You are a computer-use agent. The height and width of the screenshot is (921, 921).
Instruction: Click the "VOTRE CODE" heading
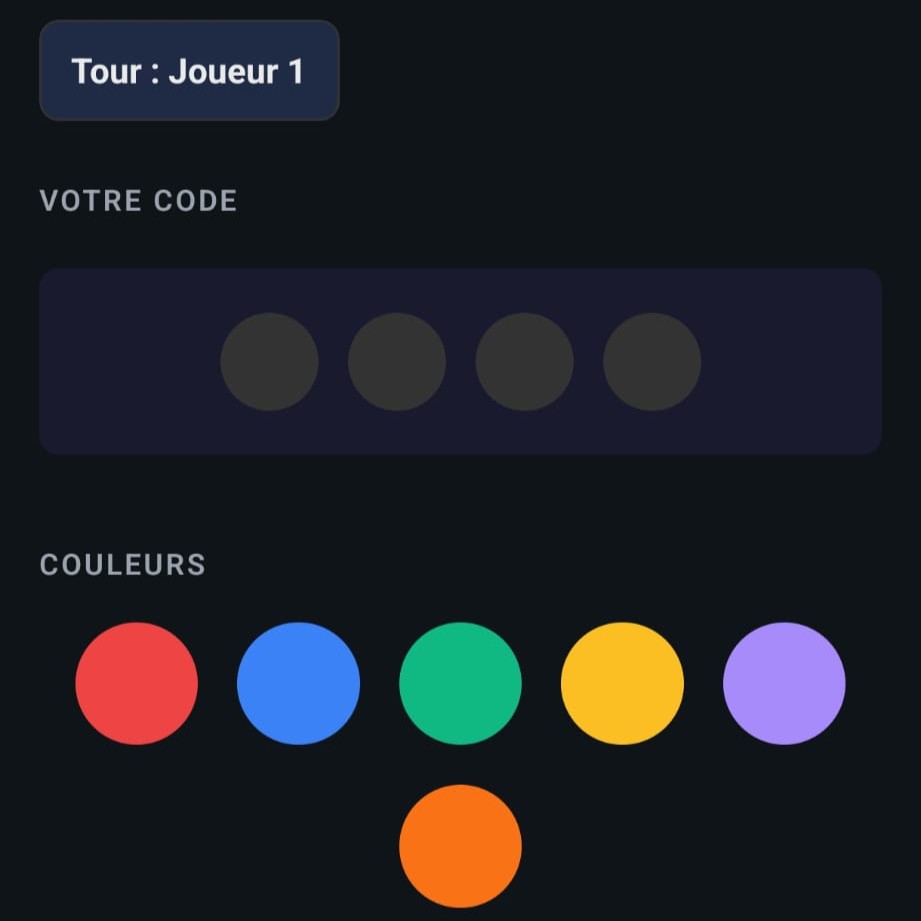(138, 201)
